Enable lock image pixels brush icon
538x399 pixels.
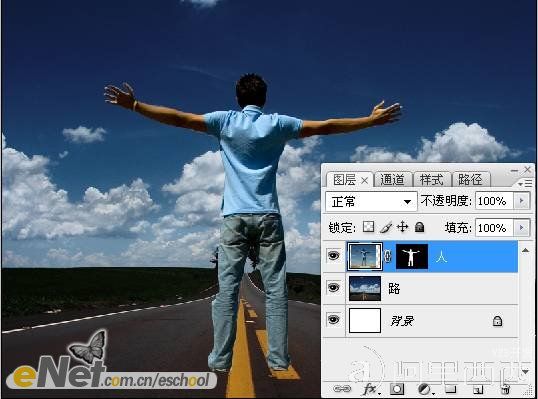coord(386,227)
